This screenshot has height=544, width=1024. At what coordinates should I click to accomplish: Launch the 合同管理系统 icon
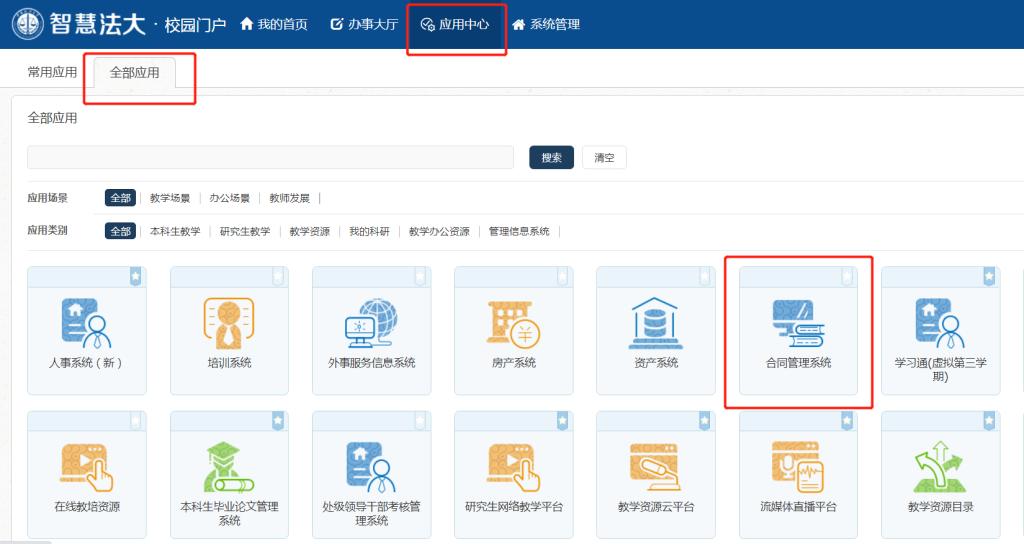pyautogui.click(x=798, y=322)
